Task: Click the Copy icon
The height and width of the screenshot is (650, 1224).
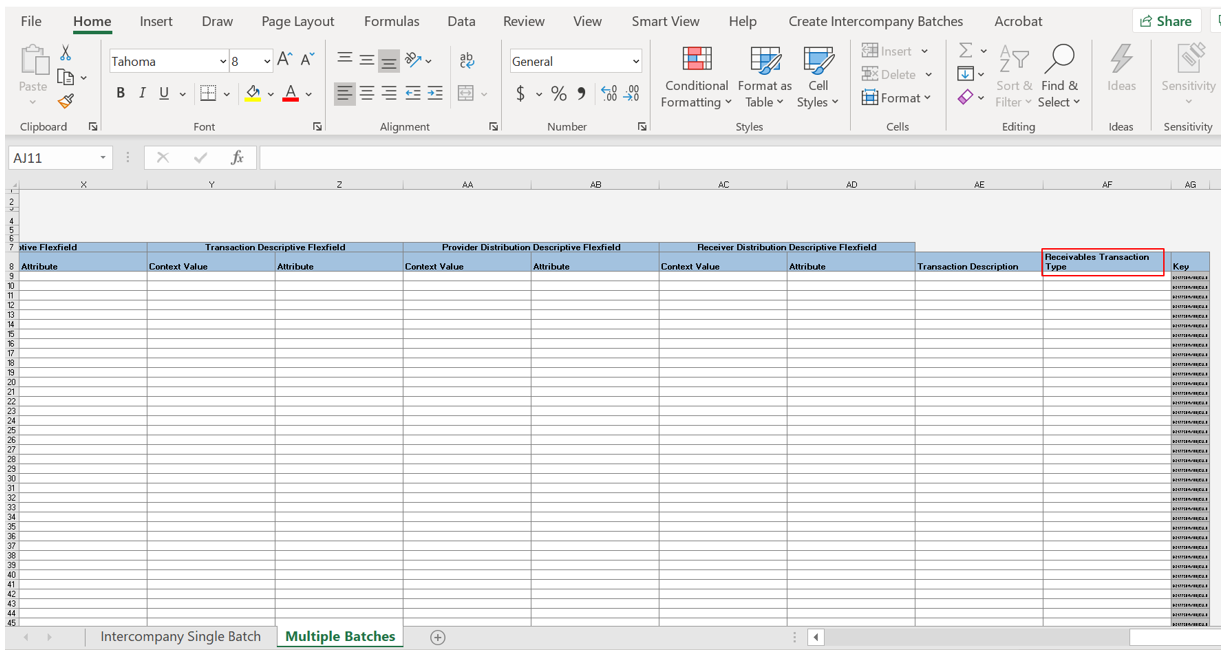Action: tap(66, 77)
